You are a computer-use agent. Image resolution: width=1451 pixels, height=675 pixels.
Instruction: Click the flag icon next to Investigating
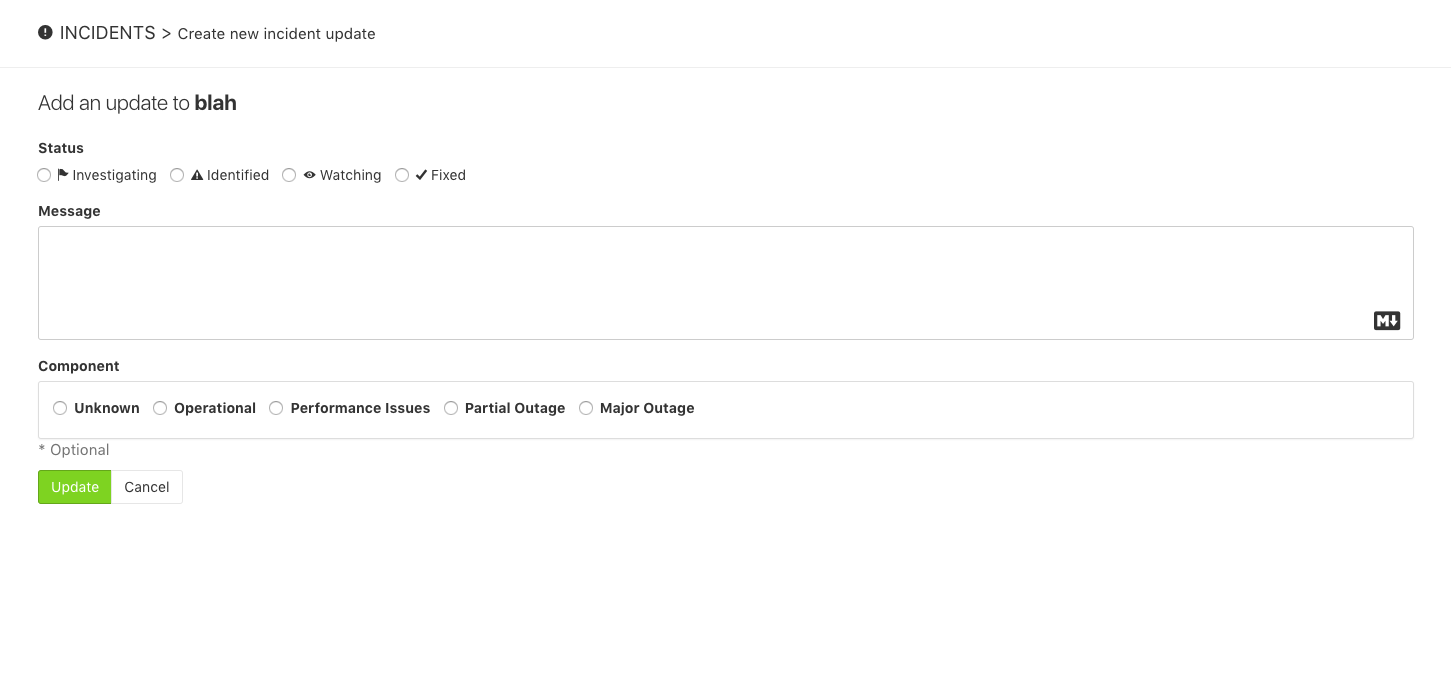point(62,174)
